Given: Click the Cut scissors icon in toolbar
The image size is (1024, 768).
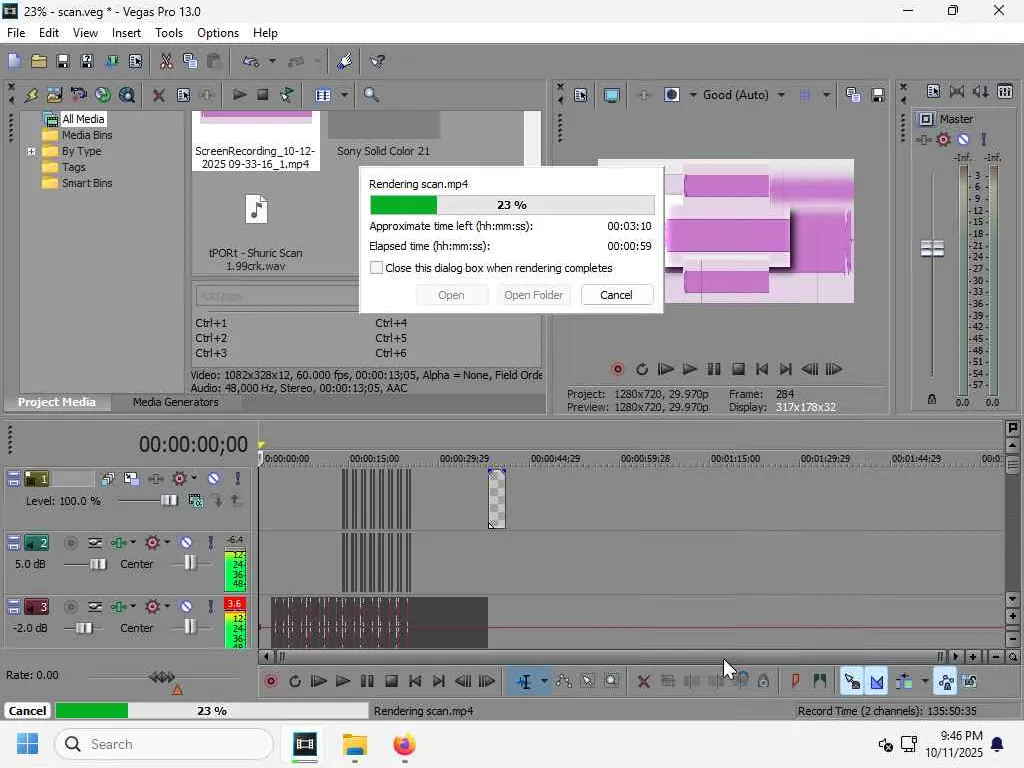Looking at the screenshot, I should [167, 61].
